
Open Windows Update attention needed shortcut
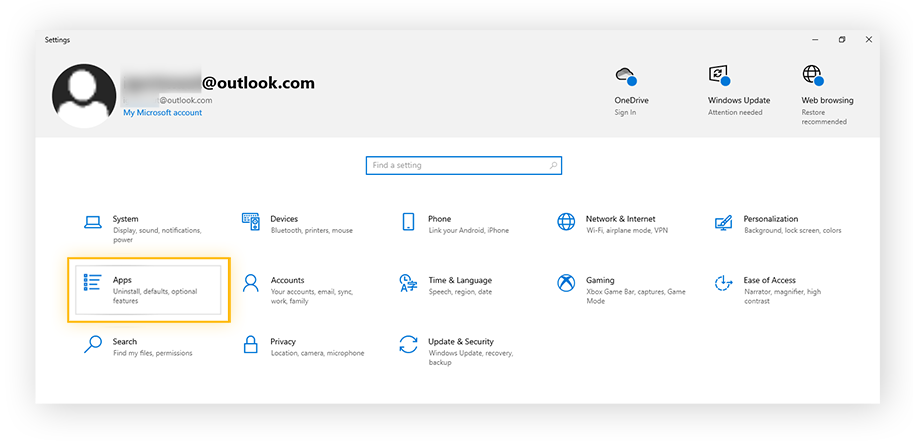point(718,77)
